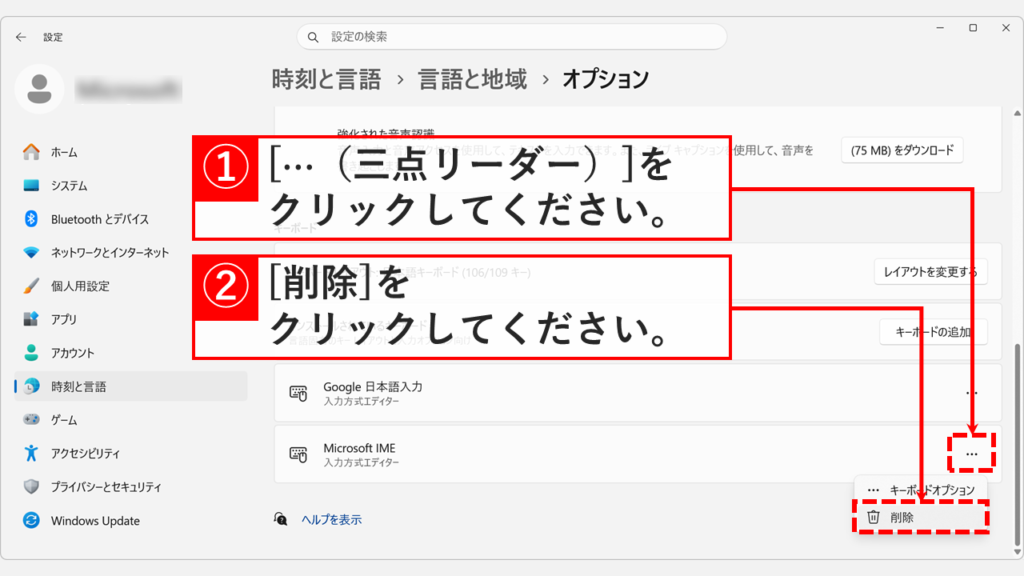Minimize the 設定 window

[940, 28]
